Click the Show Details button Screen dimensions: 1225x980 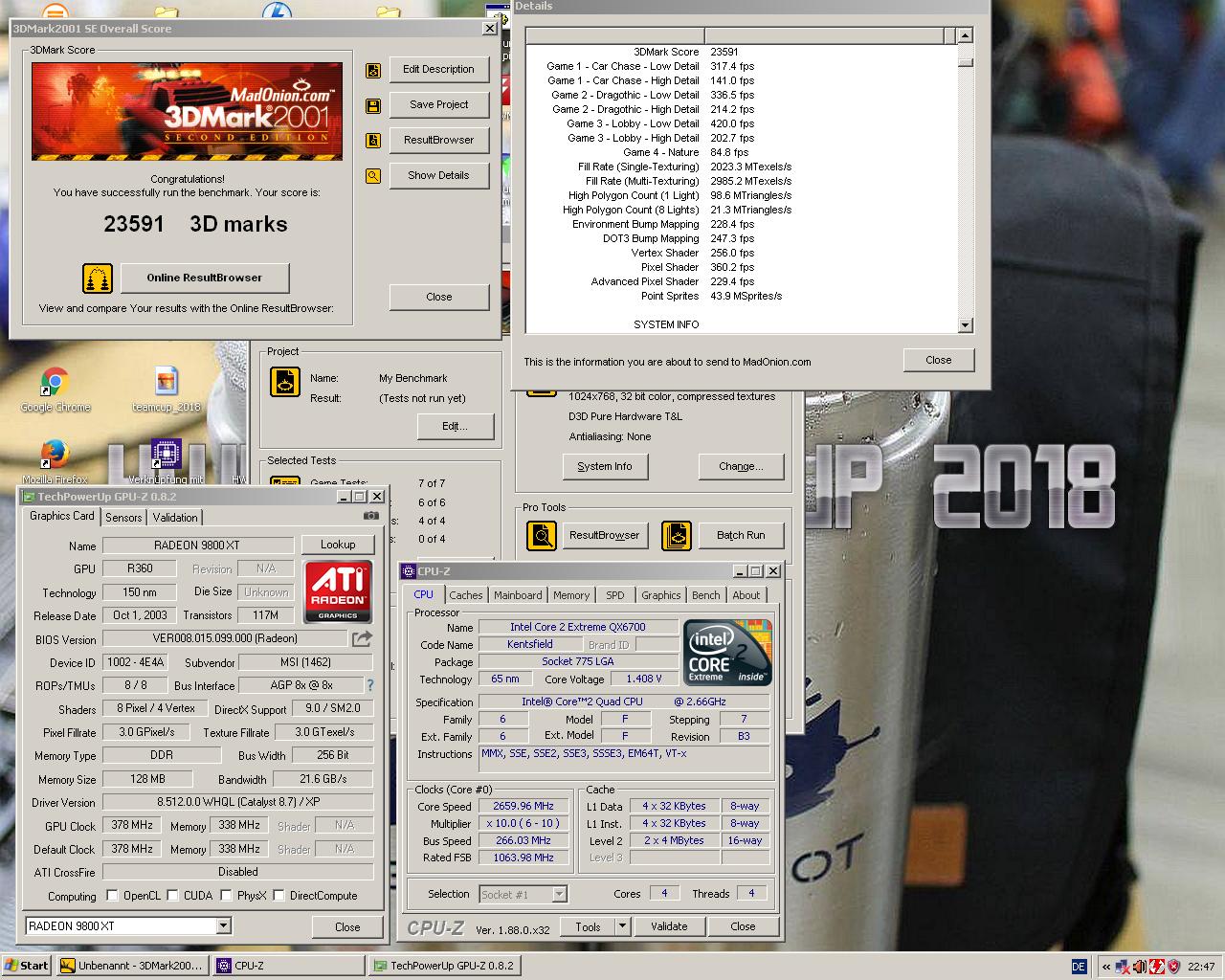(x=438, y=176)
